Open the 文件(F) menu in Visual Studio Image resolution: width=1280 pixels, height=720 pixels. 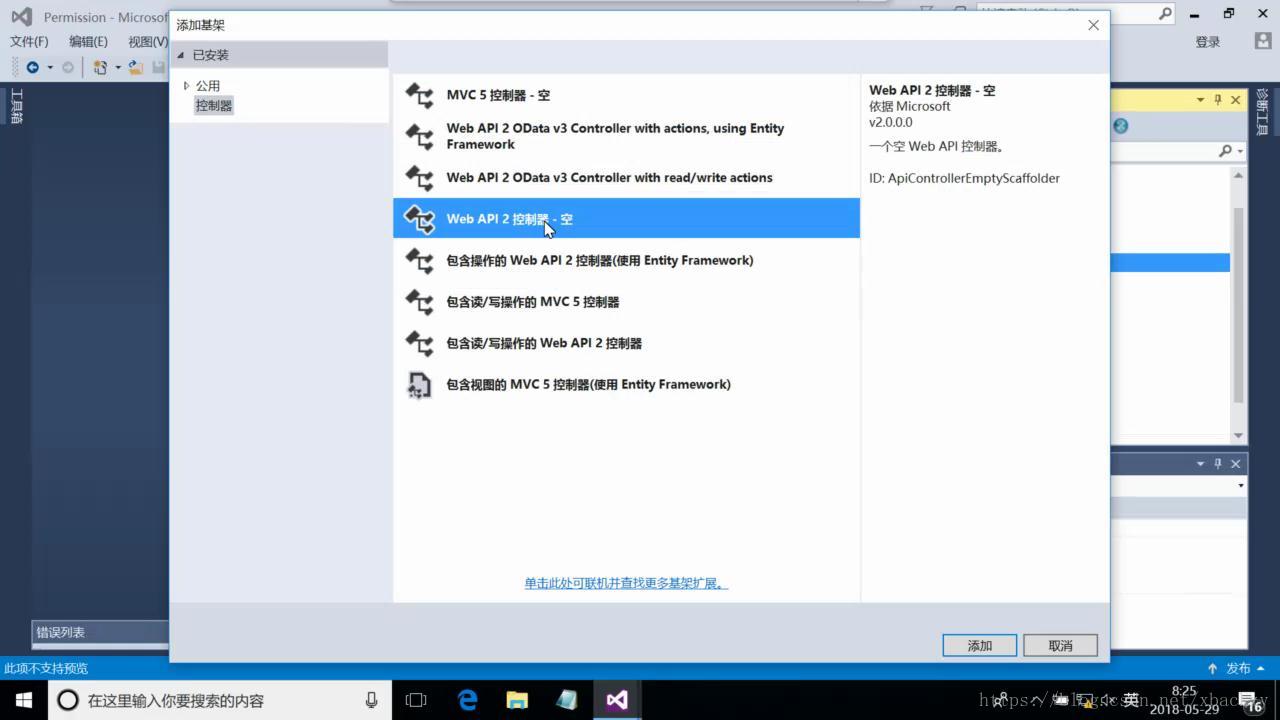click(x=29, y=41)
